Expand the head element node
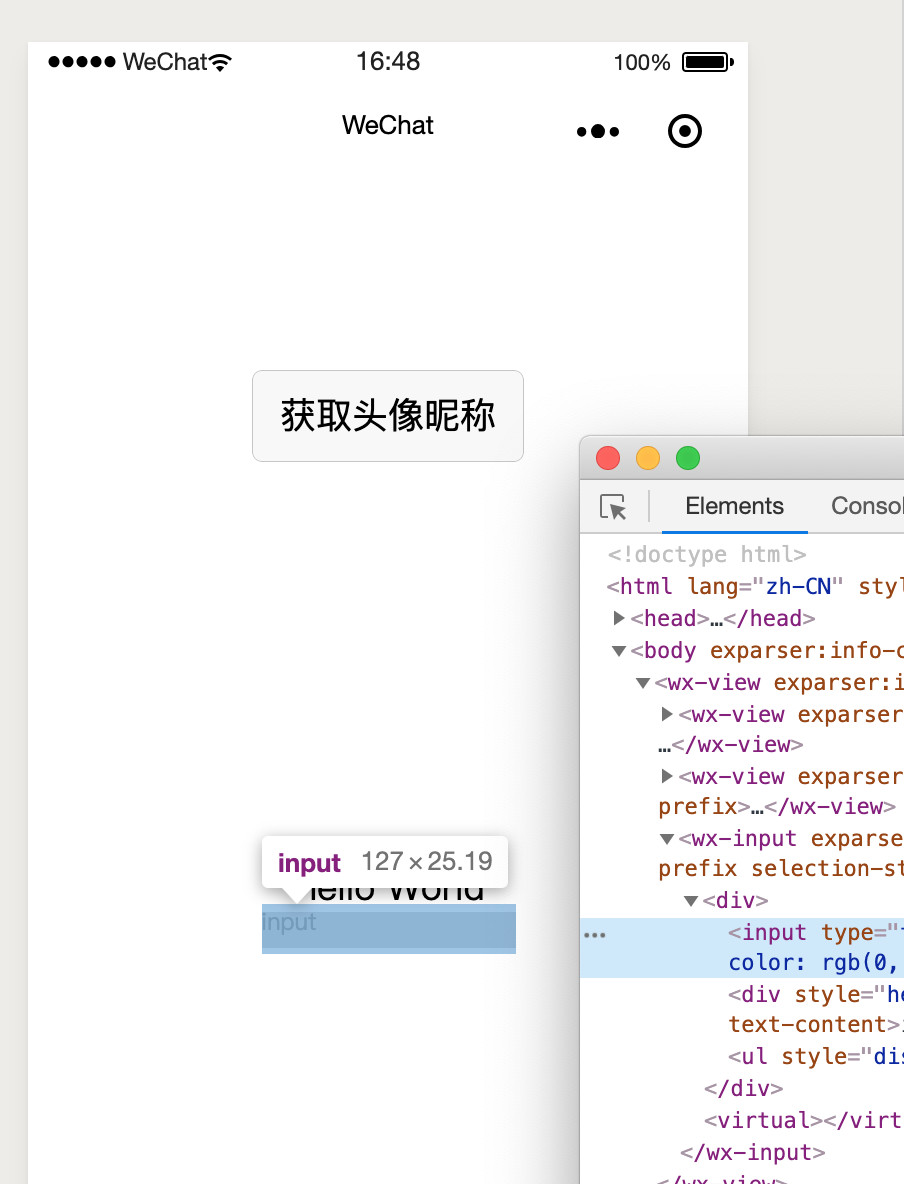Screen dimensions: 904x1184 [619, 618]
